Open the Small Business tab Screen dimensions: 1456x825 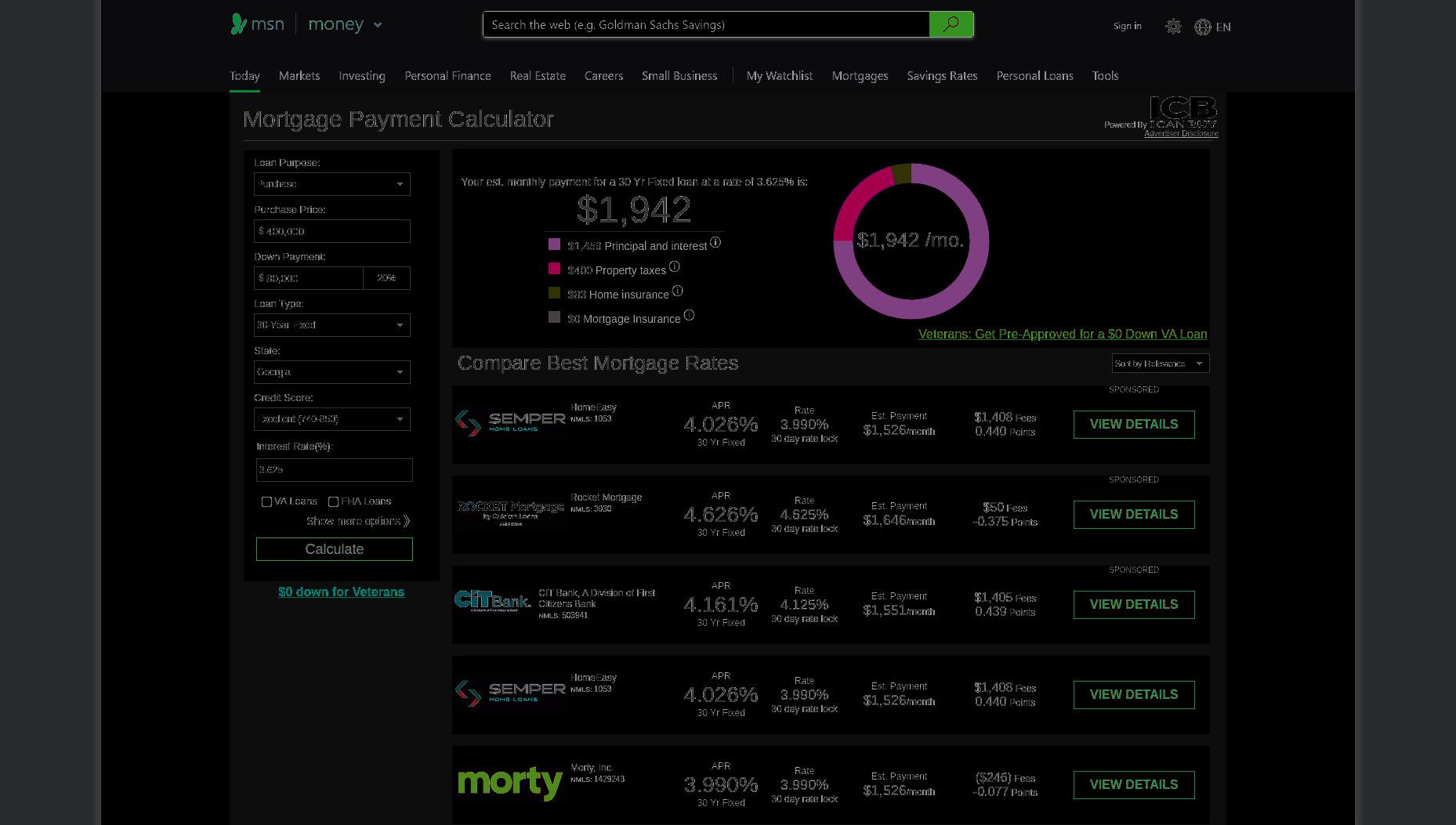[x=679, y=76]
